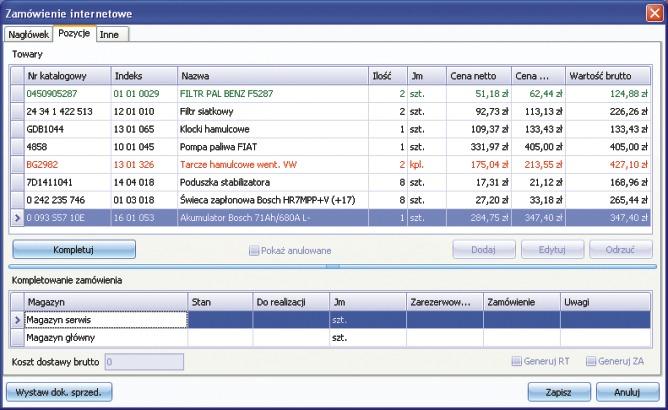Image resolution: width=668 pixels, height=410 pixels.
Task: Select the Tarcze hamulcowe went. VW row
Action: coord(331,165)
